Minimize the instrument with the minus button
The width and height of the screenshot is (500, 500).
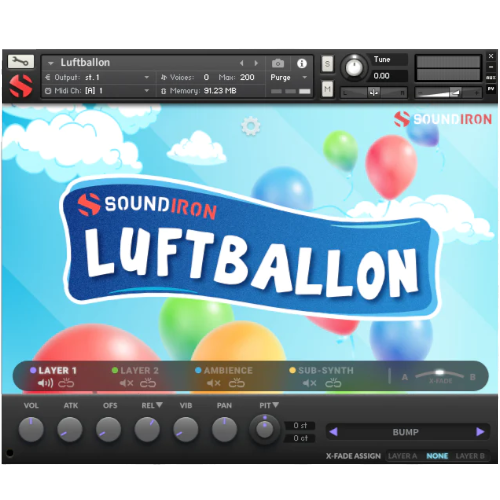pyautogui.click(x=491, y=67)
